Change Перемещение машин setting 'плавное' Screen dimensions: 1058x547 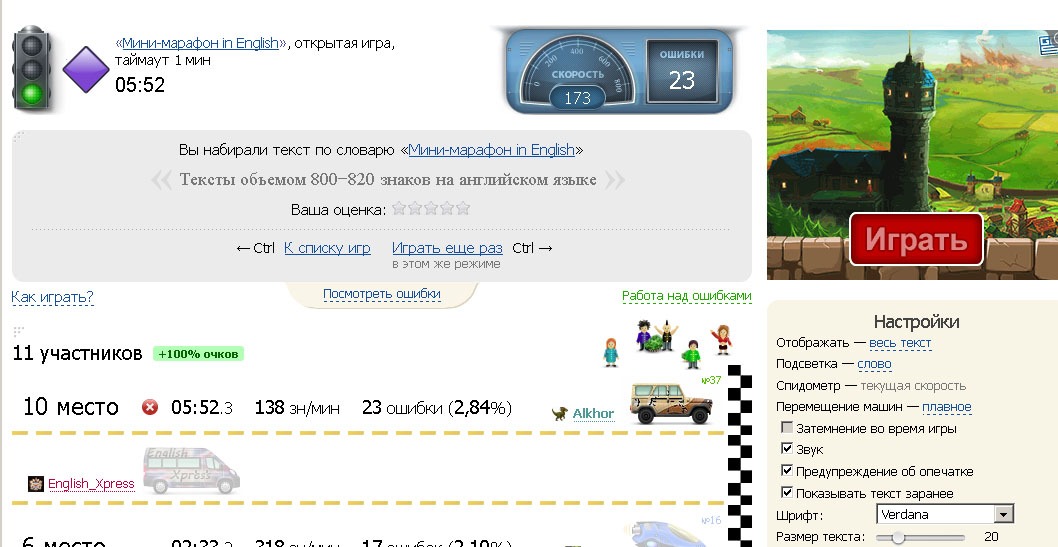946,407
